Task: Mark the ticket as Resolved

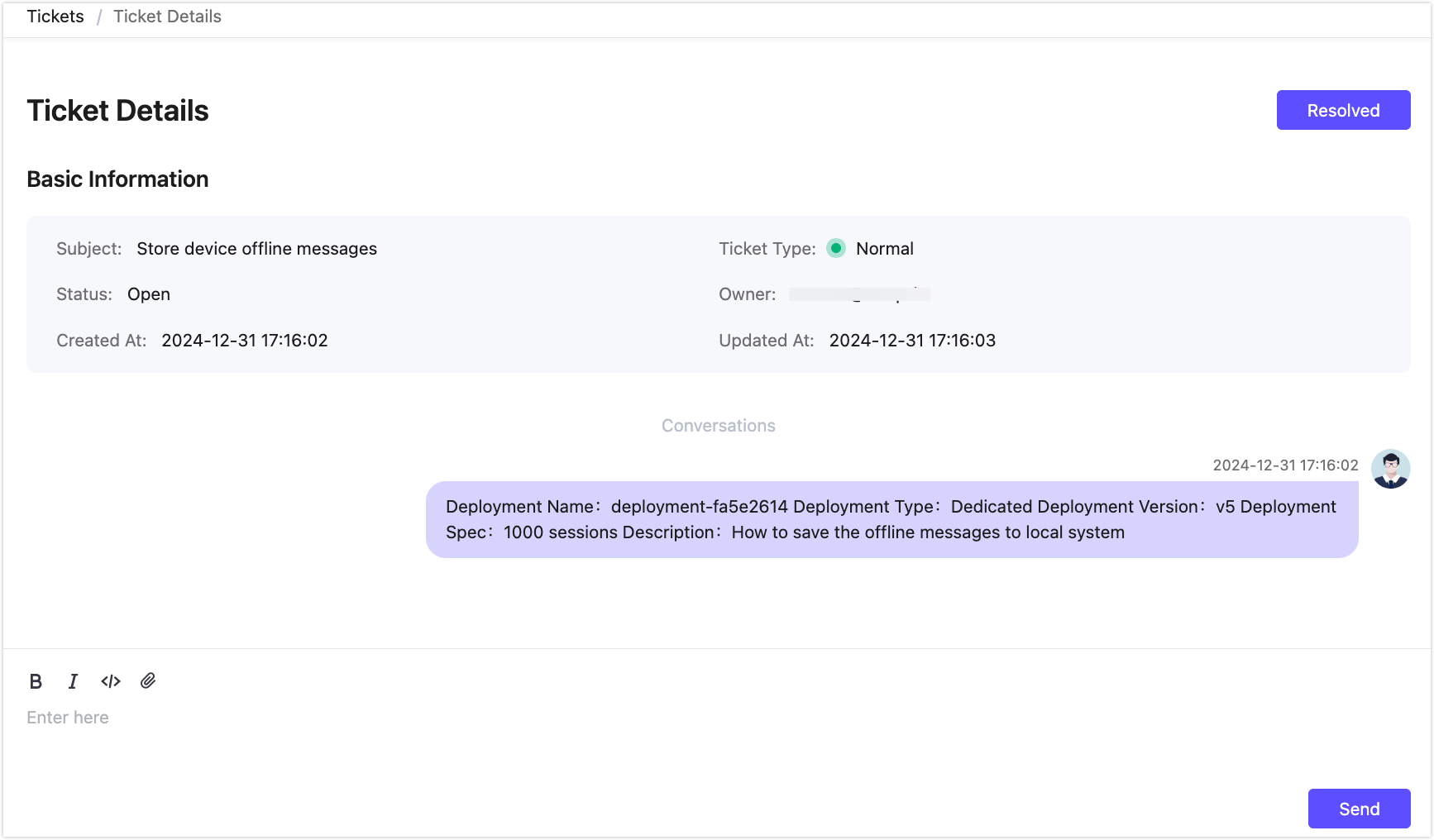Action: 1342,110
